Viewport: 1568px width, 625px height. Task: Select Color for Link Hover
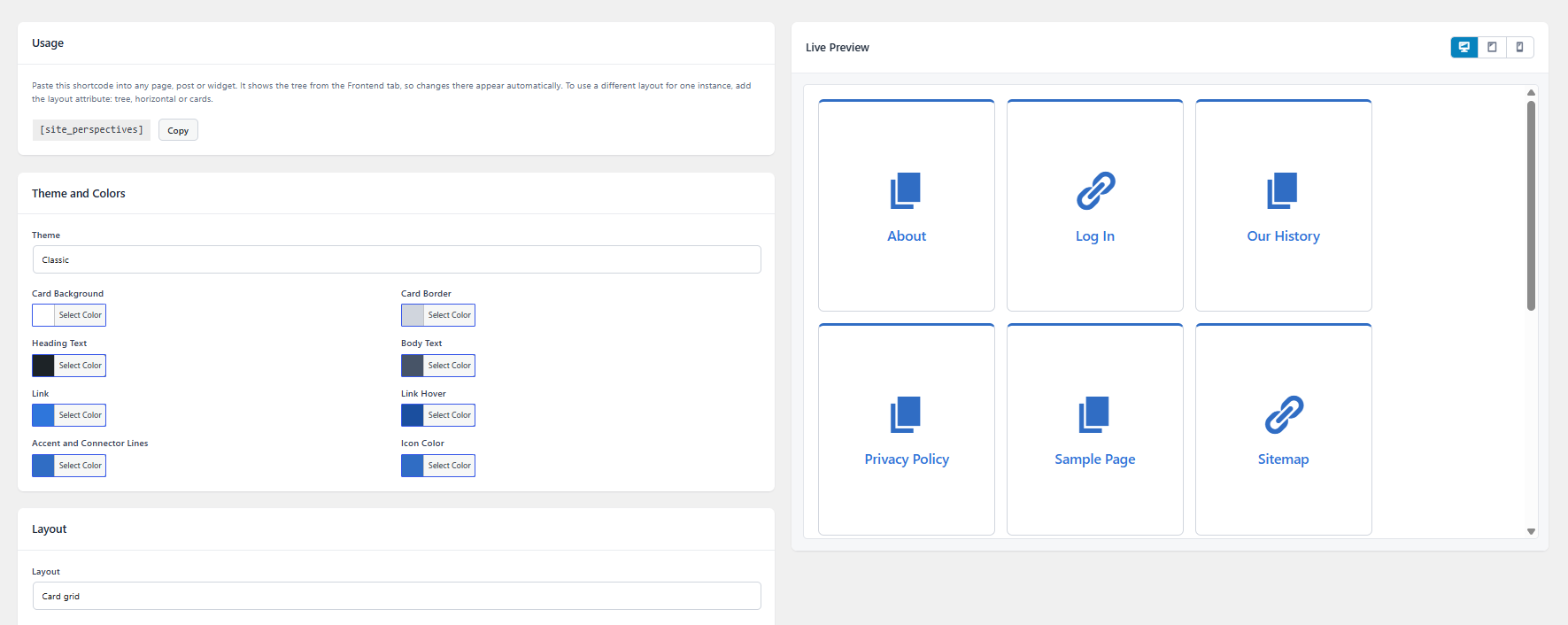[450, 415]
